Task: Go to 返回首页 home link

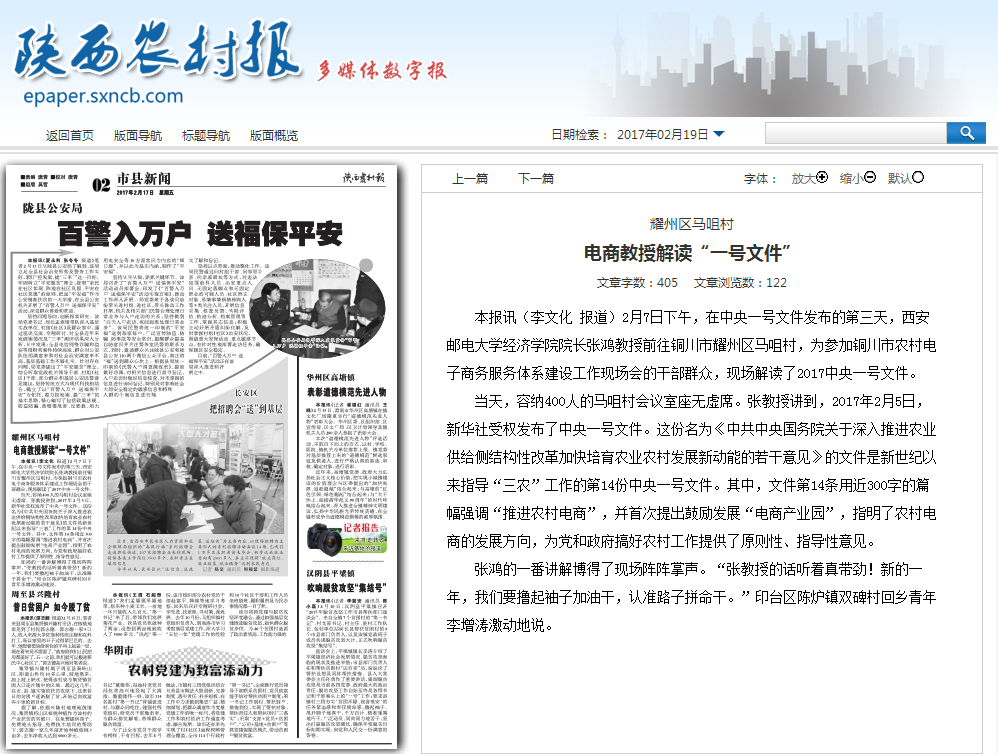Action: pos(70,135)
